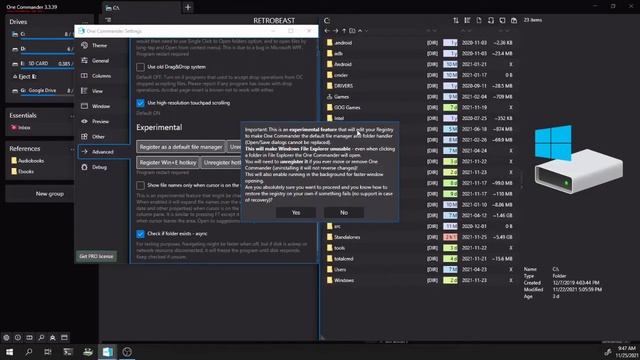The width and height of the screenshot is (640, 360).
Task: Click the shield-shaped icon in right pane toolbar
Action: pos(502,20)
